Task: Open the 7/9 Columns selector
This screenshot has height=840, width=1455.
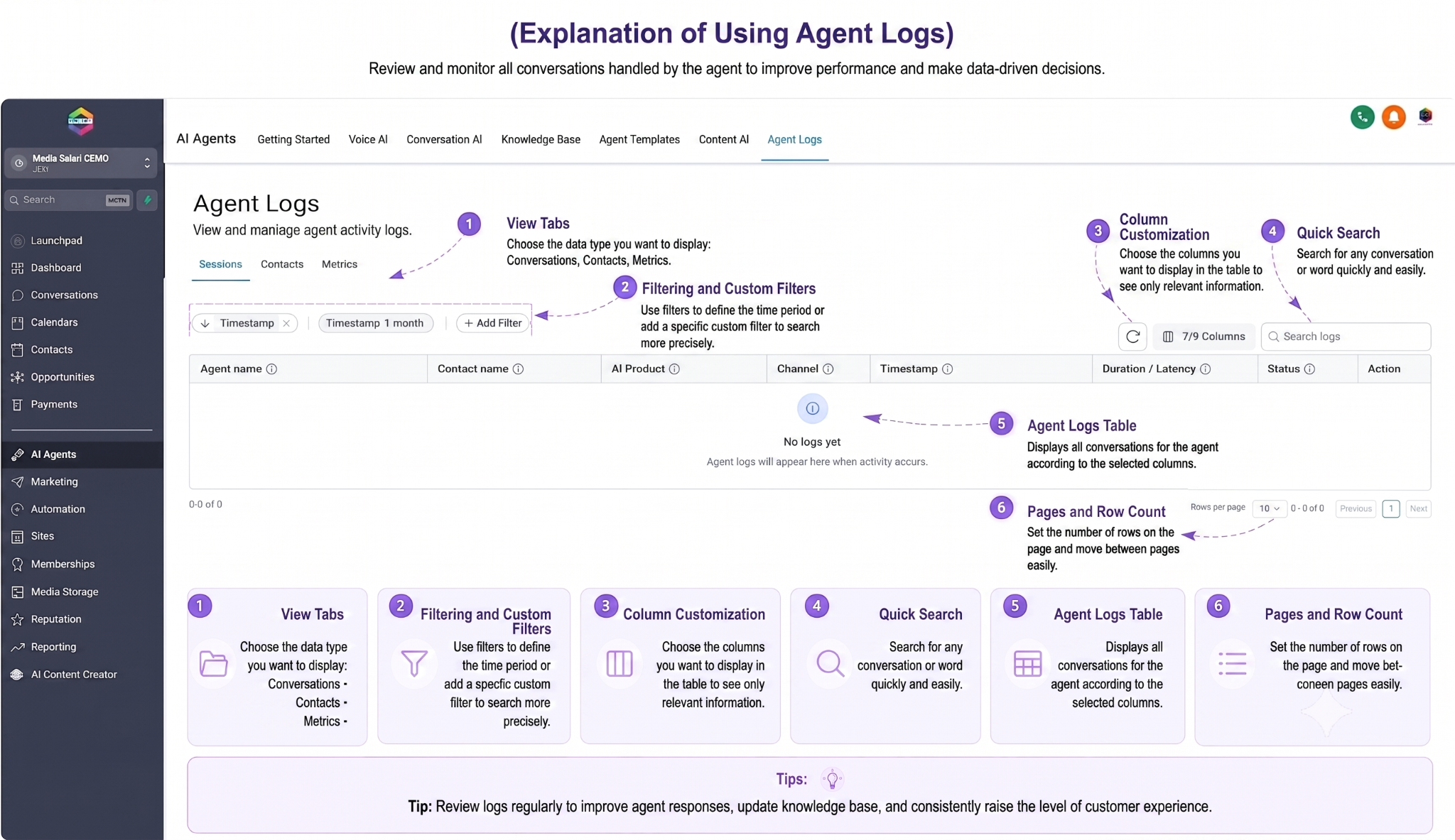Action: [x=1204, y=337]
